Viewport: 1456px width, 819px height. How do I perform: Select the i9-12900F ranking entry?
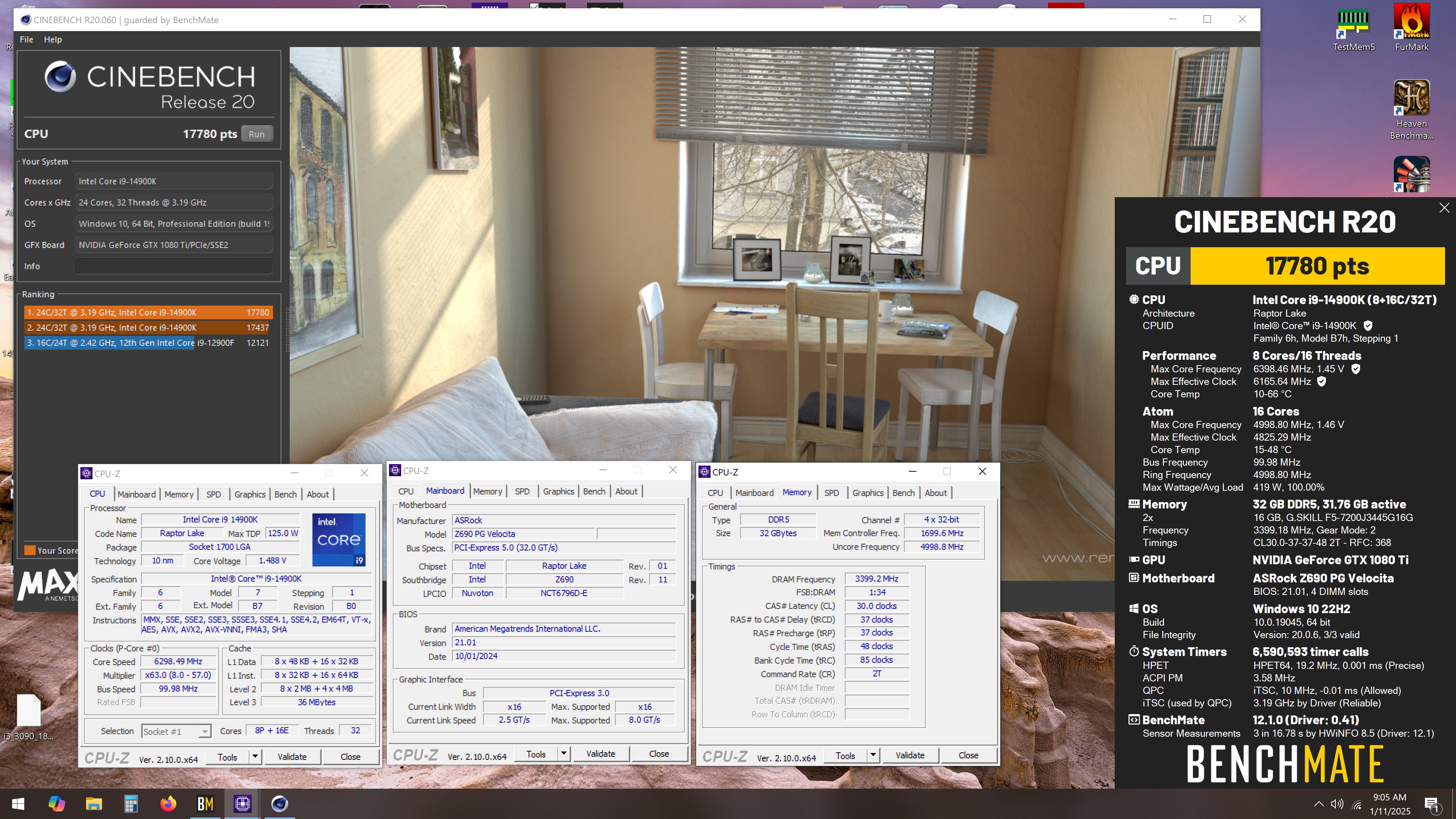tap(148, 342)
